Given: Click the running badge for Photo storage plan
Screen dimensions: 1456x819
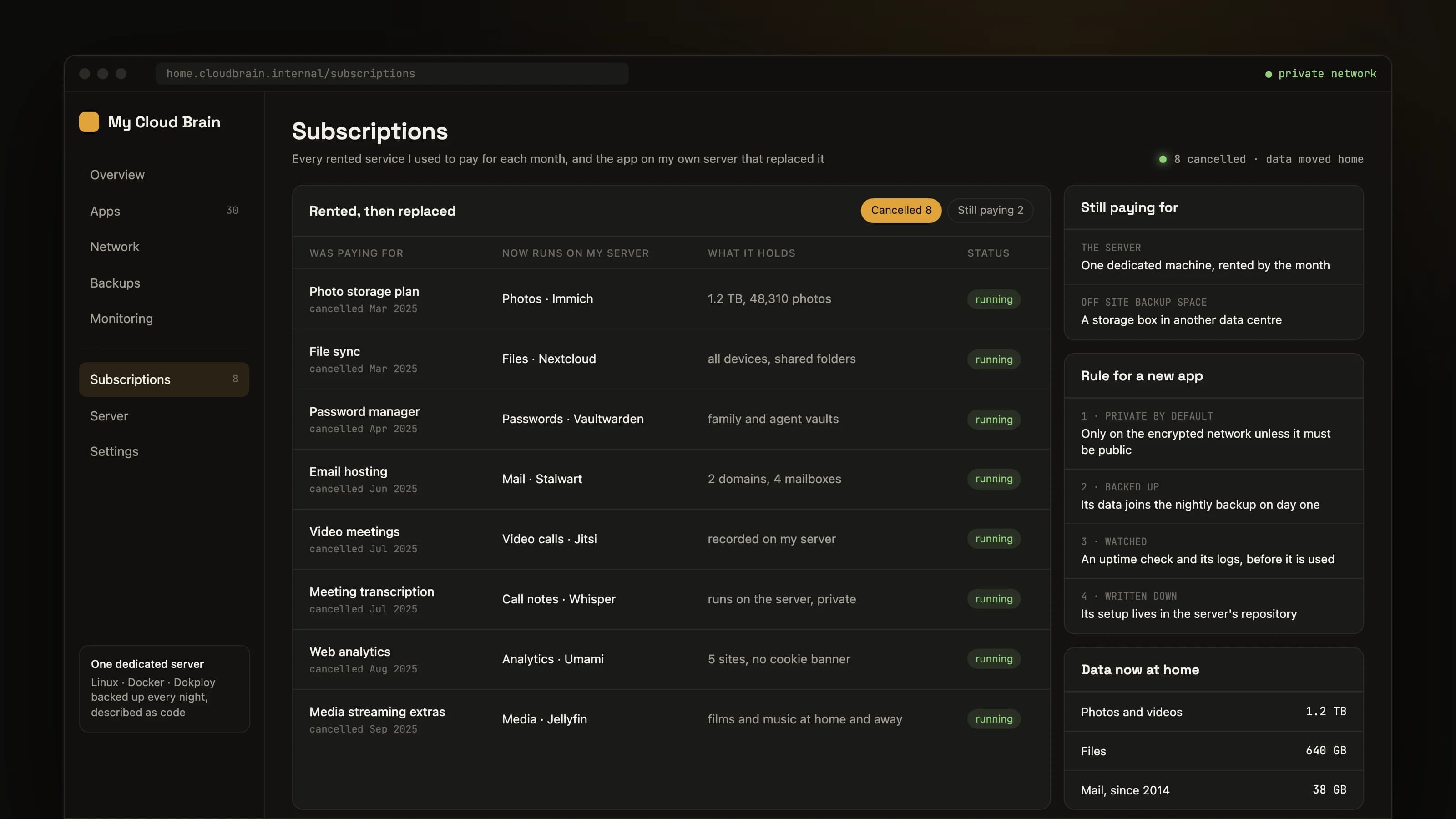Looking at the screenshot, I should [994, 299].
